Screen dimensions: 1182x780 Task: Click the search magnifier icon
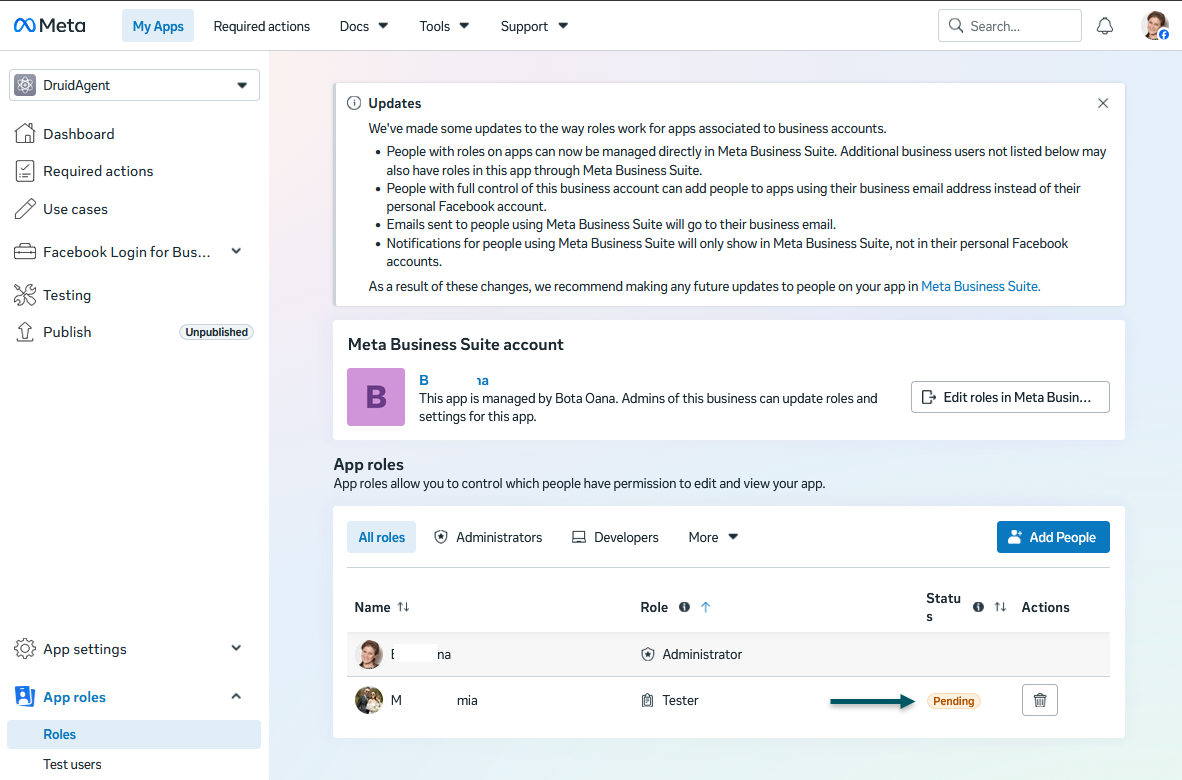[x=956, y=26]
